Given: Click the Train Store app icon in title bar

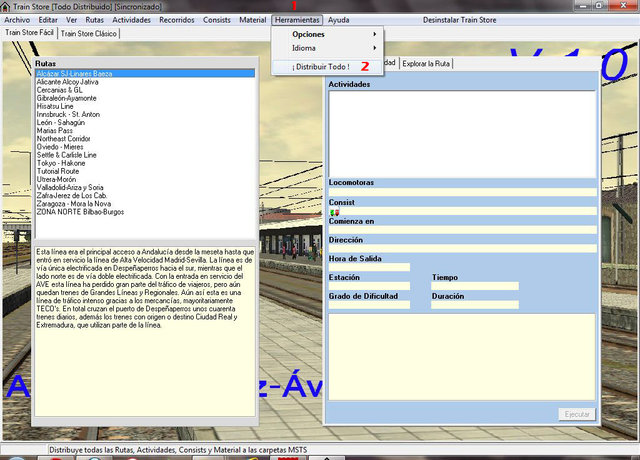Looking at the screenshot, I should (x=6, y=6).
